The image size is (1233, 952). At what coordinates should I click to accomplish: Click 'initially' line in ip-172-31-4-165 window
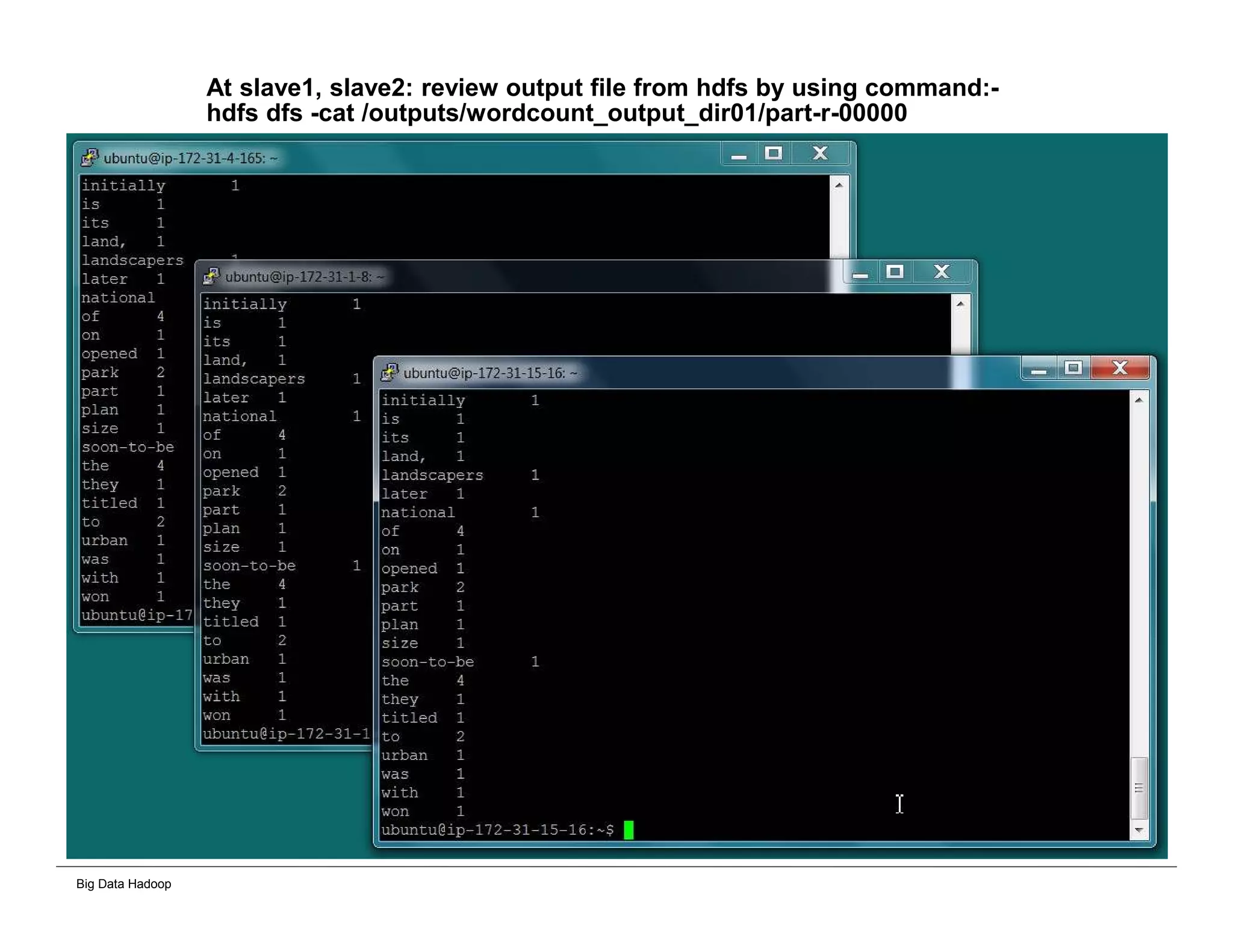click(161, 186)
